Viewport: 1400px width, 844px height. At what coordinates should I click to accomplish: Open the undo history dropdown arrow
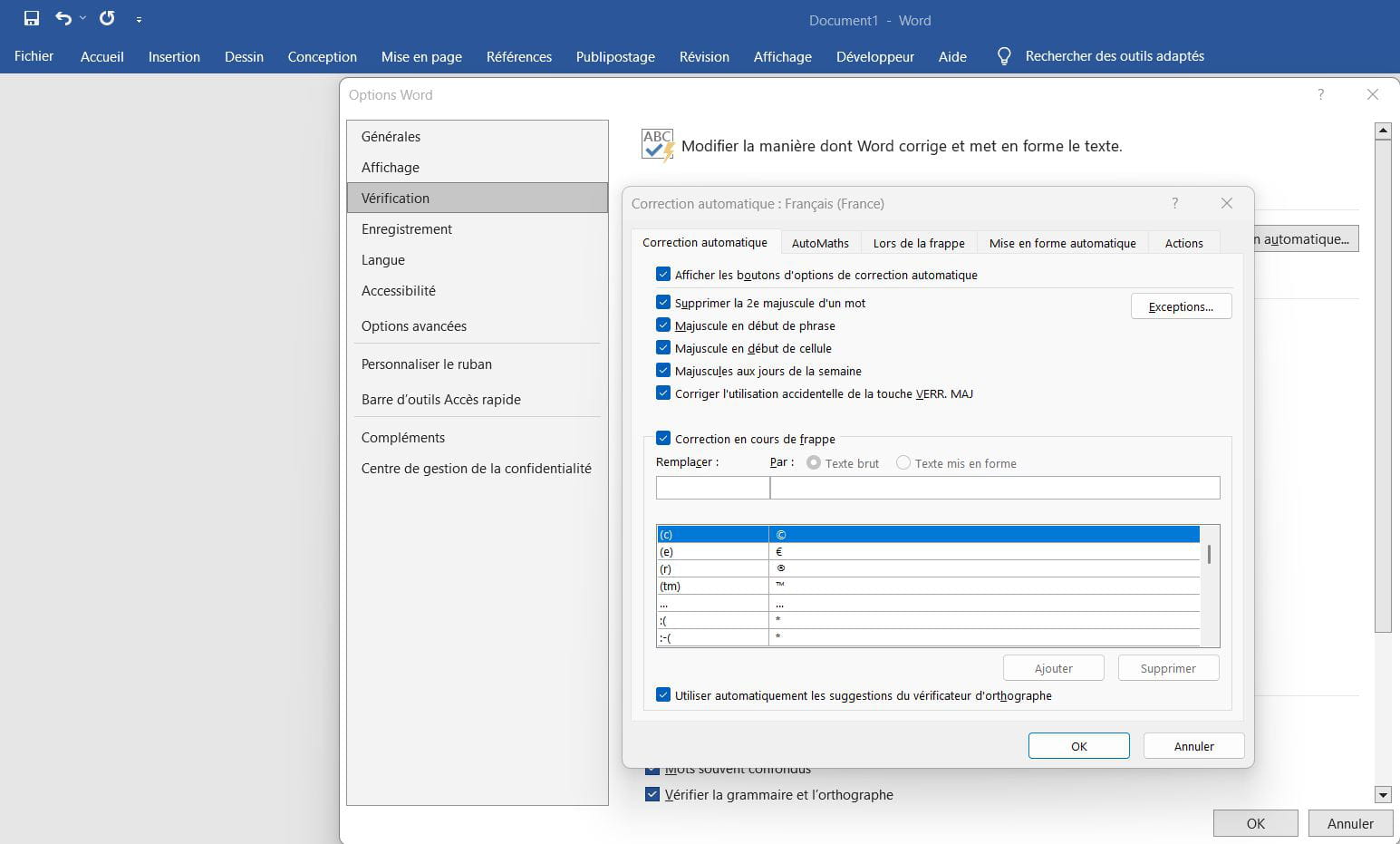point(82,18)
